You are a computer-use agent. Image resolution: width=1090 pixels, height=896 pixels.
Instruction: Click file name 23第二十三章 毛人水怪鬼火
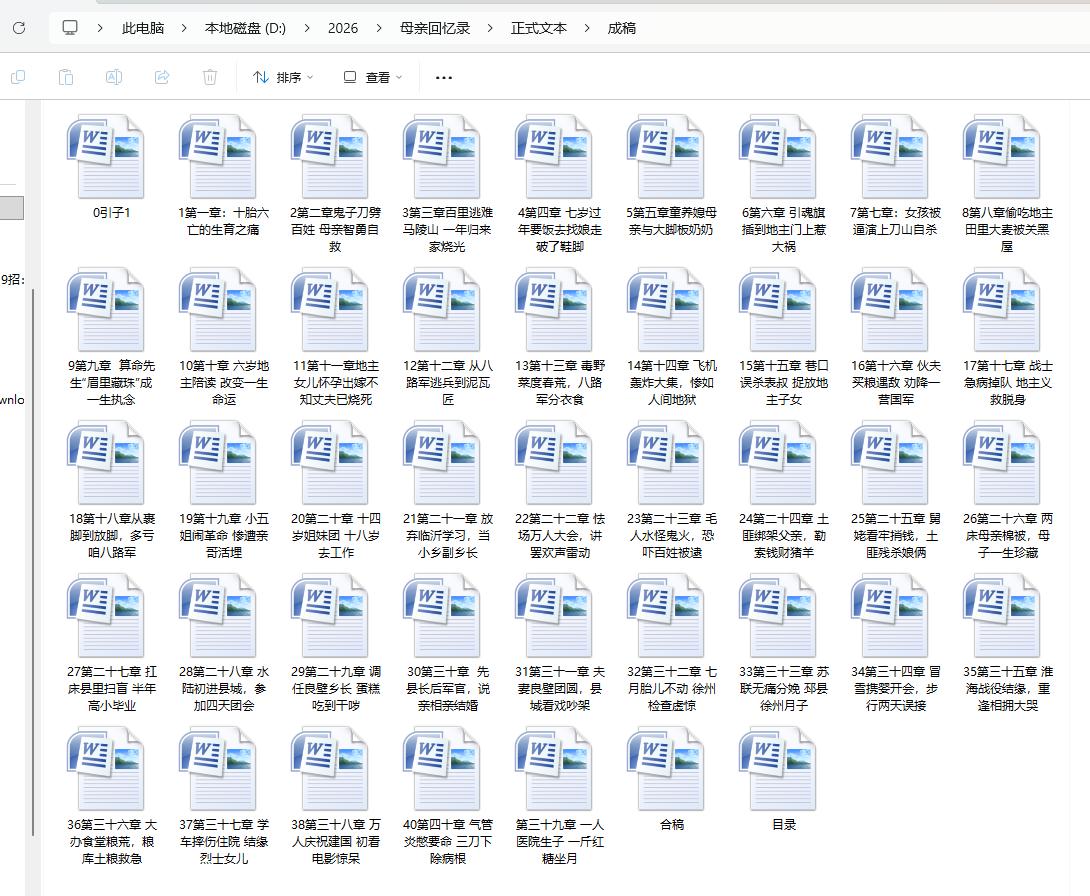point(672,535)
